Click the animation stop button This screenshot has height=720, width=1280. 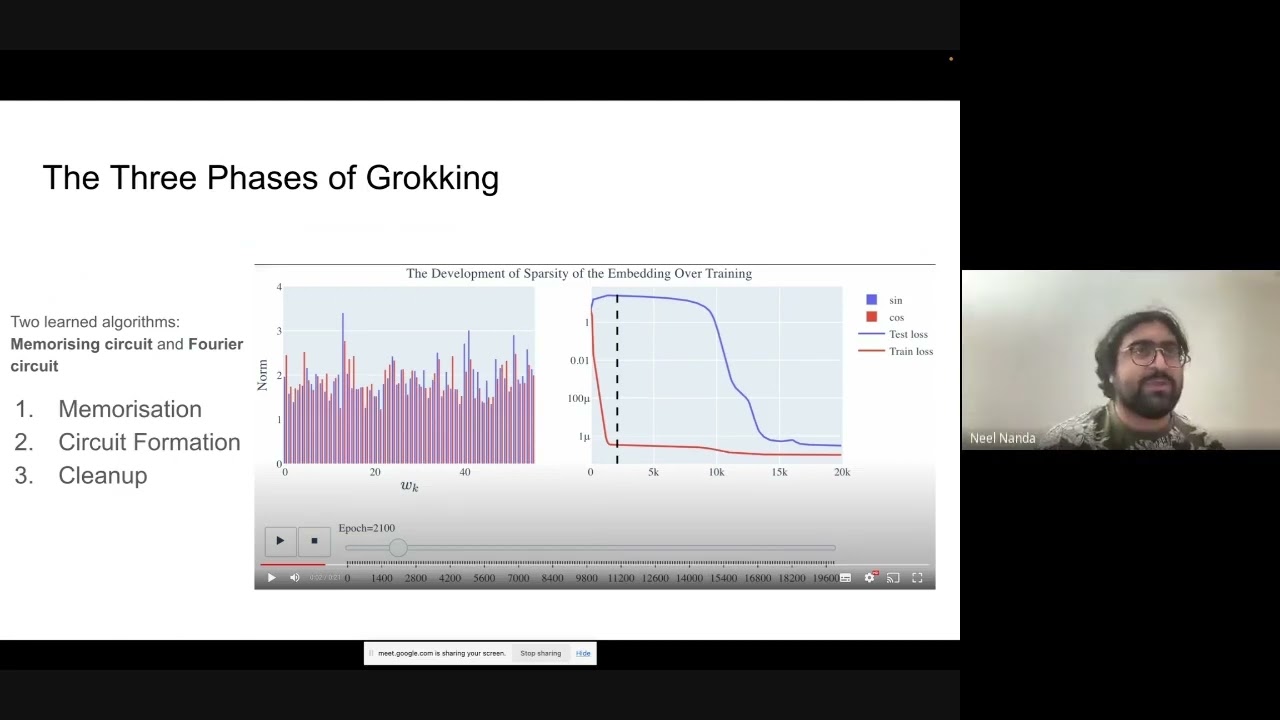(x=314, y=541)
